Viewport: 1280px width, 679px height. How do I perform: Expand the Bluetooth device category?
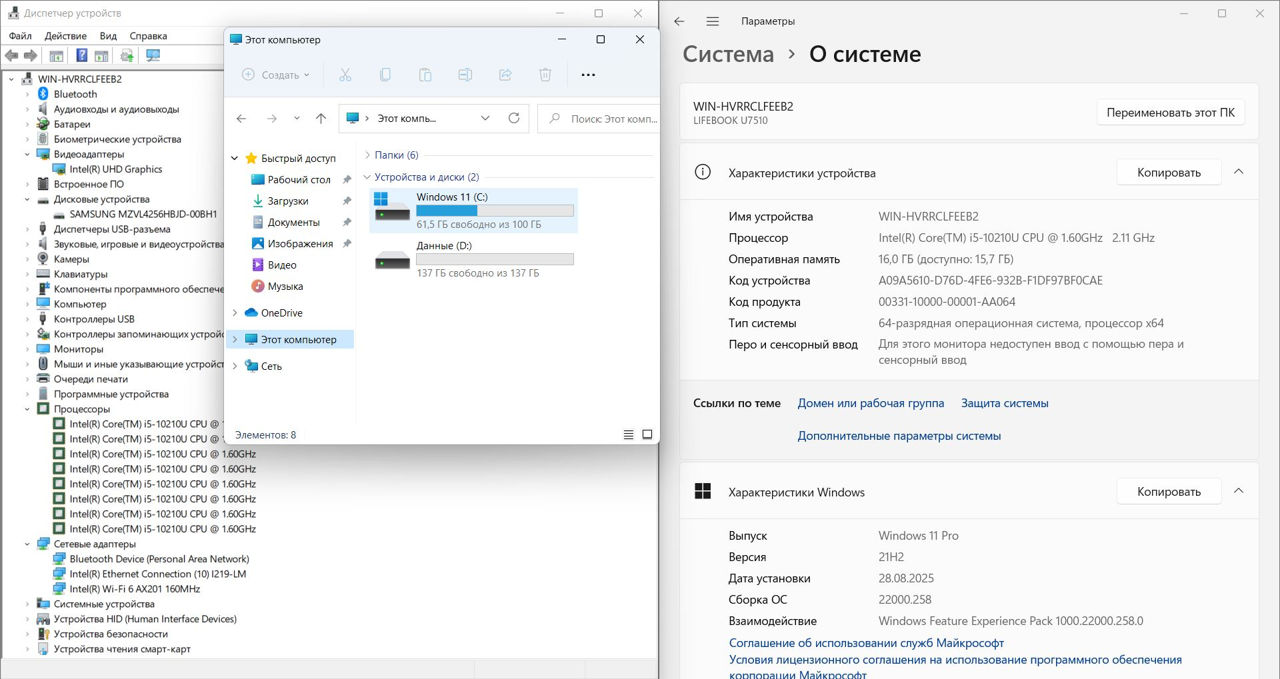(28, 94)
